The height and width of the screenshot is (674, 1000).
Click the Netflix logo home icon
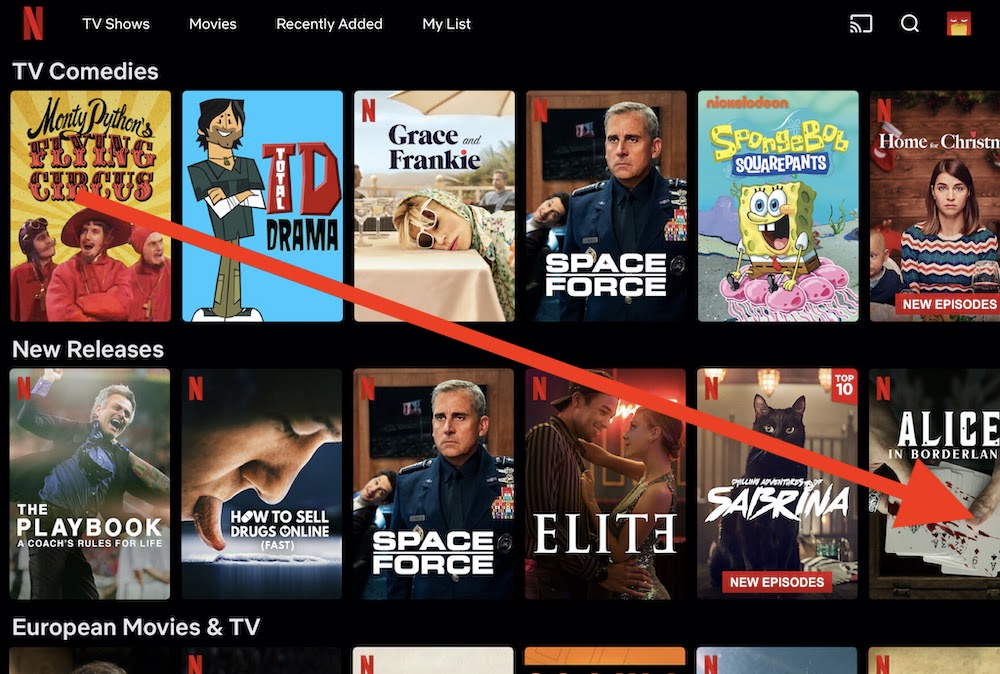pyautogui.click(x=33, y=24)
